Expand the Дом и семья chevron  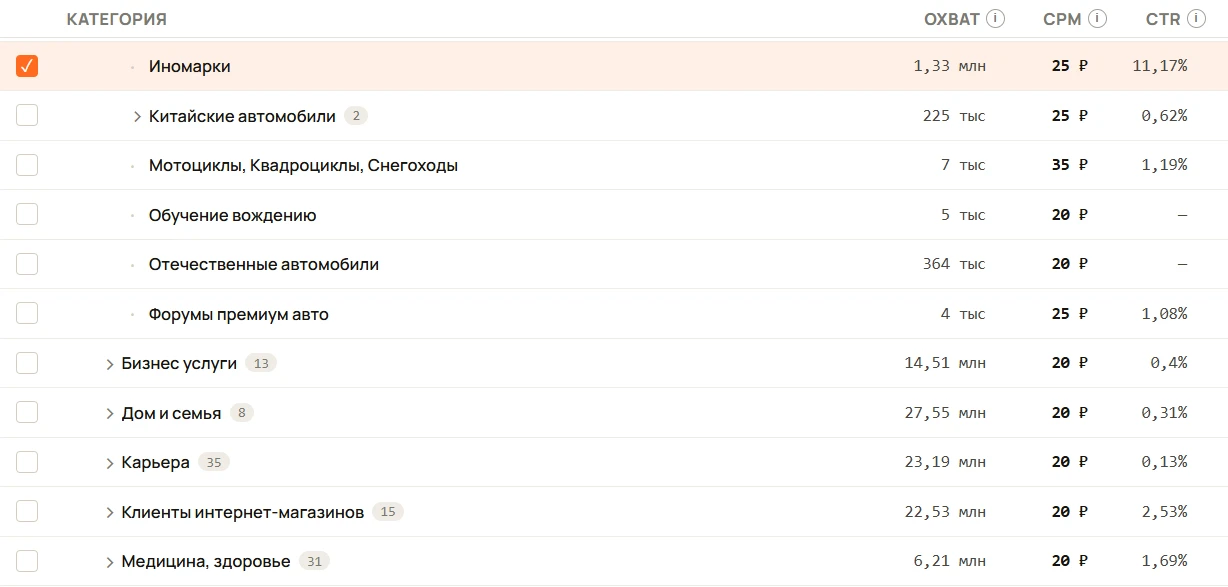110,413
